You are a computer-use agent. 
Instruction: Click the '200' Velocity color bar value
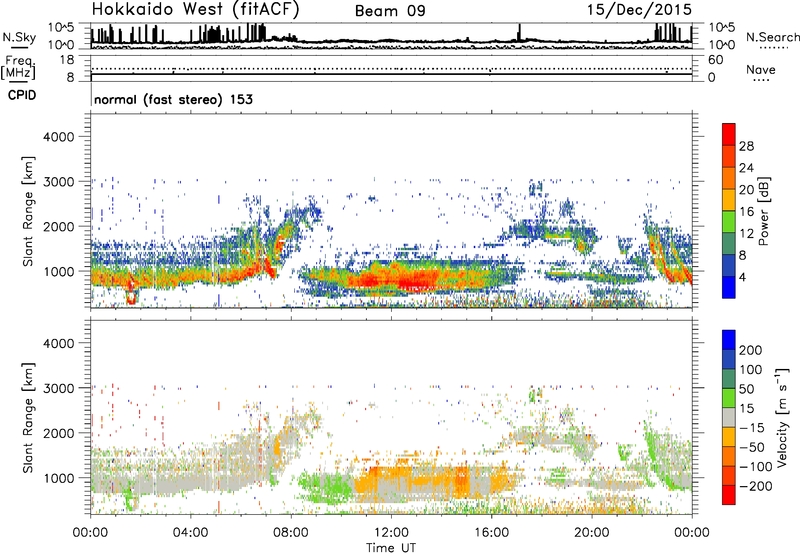pos(751,350)
